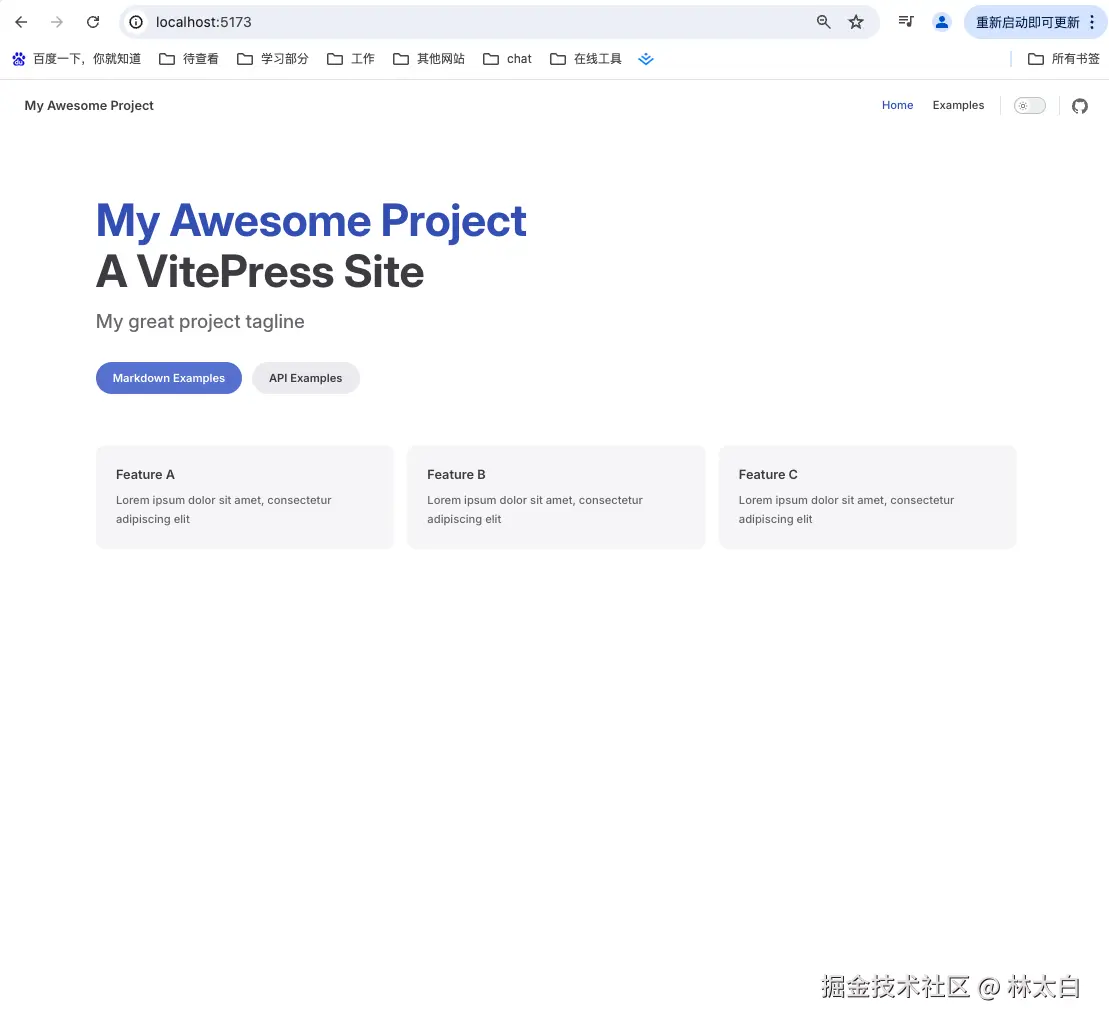Screen dimensions: 1109x1028
Task: Reload the page with refresh icon
Action: click(x=93, y=22)
